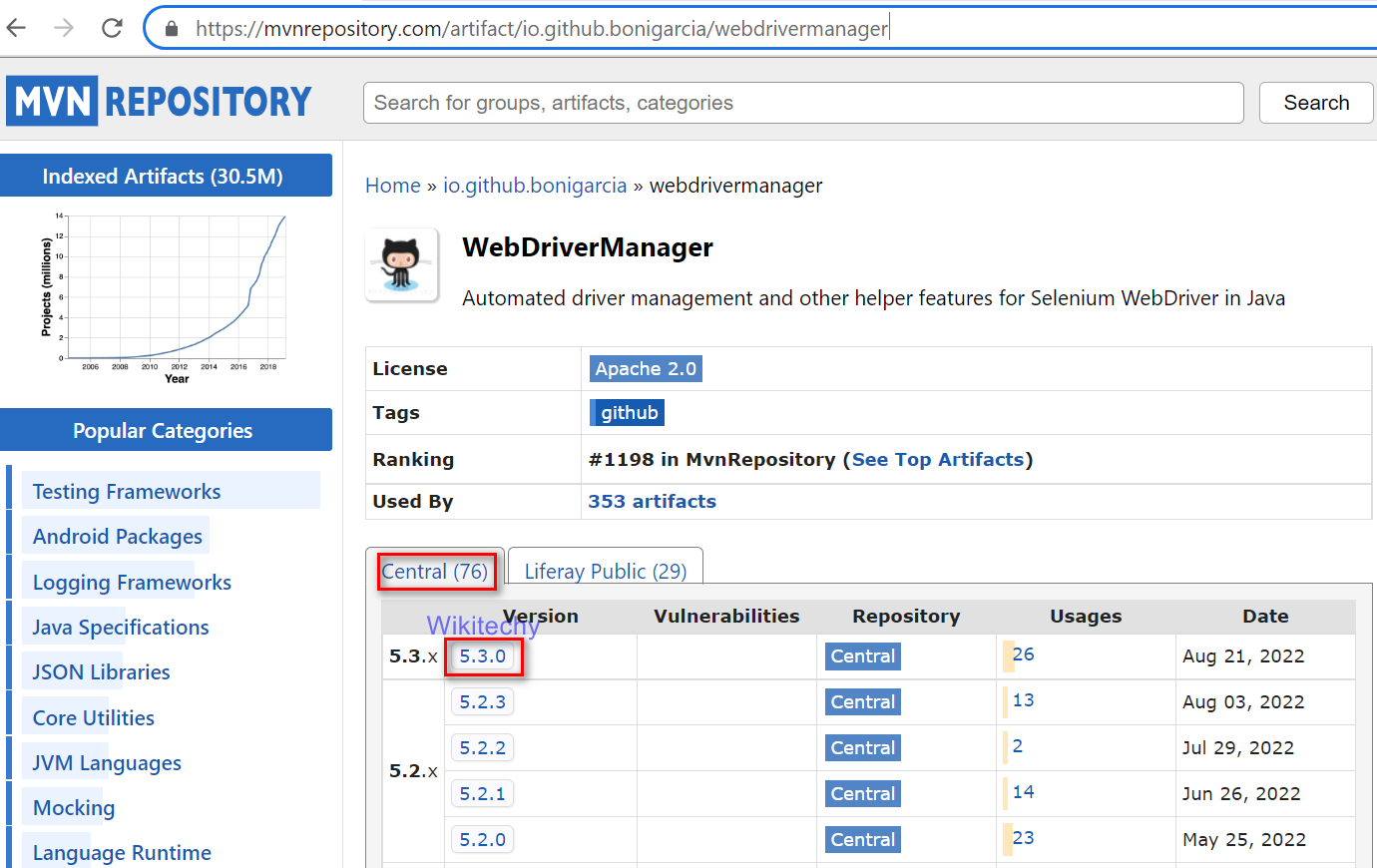
Task: Open version 5.3.0
Action: tap(483, 656)
